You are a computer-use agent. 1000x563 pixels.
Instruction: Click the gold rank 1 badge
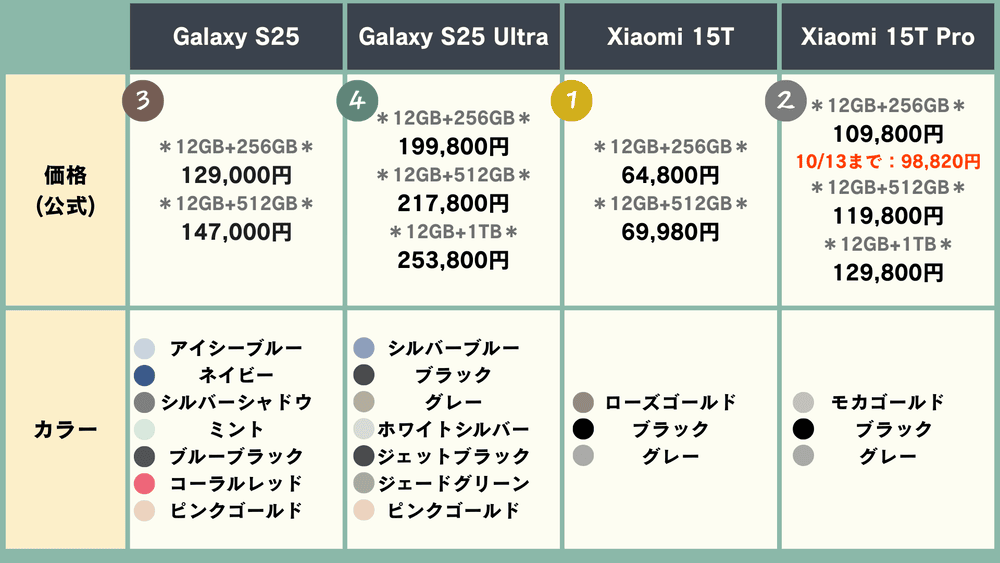pos(572,100)
